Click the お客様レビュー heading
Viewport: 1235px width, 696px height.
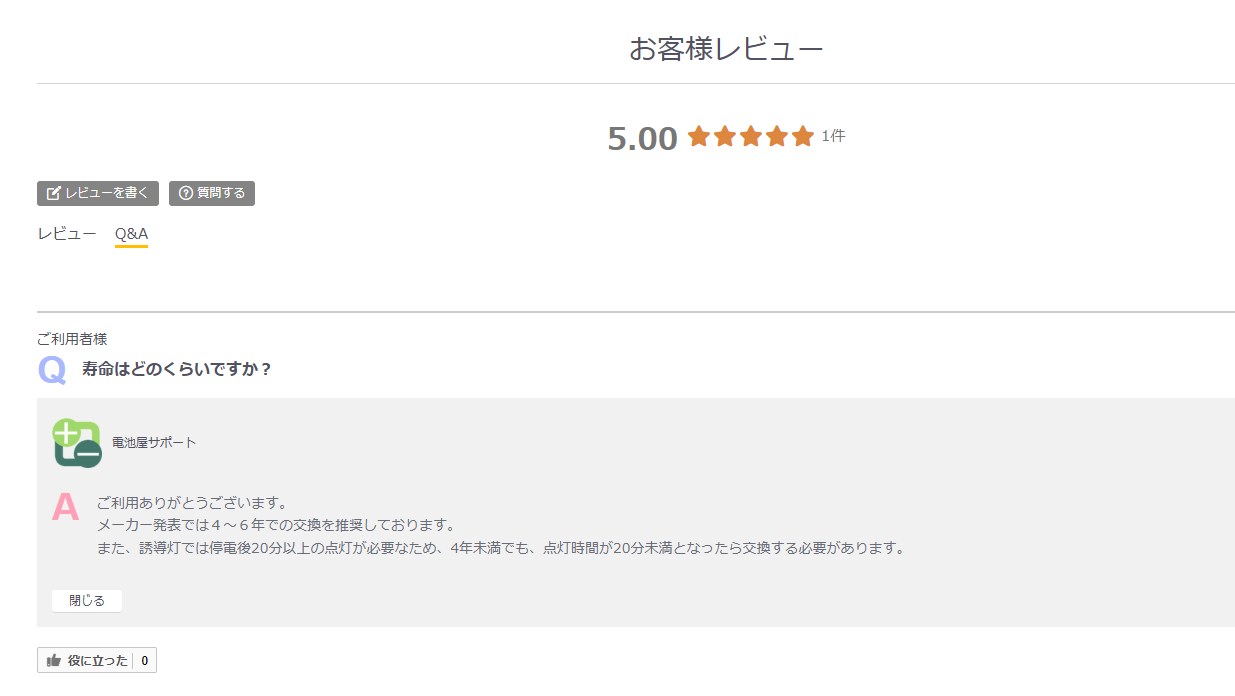click(x=726, y=48)
